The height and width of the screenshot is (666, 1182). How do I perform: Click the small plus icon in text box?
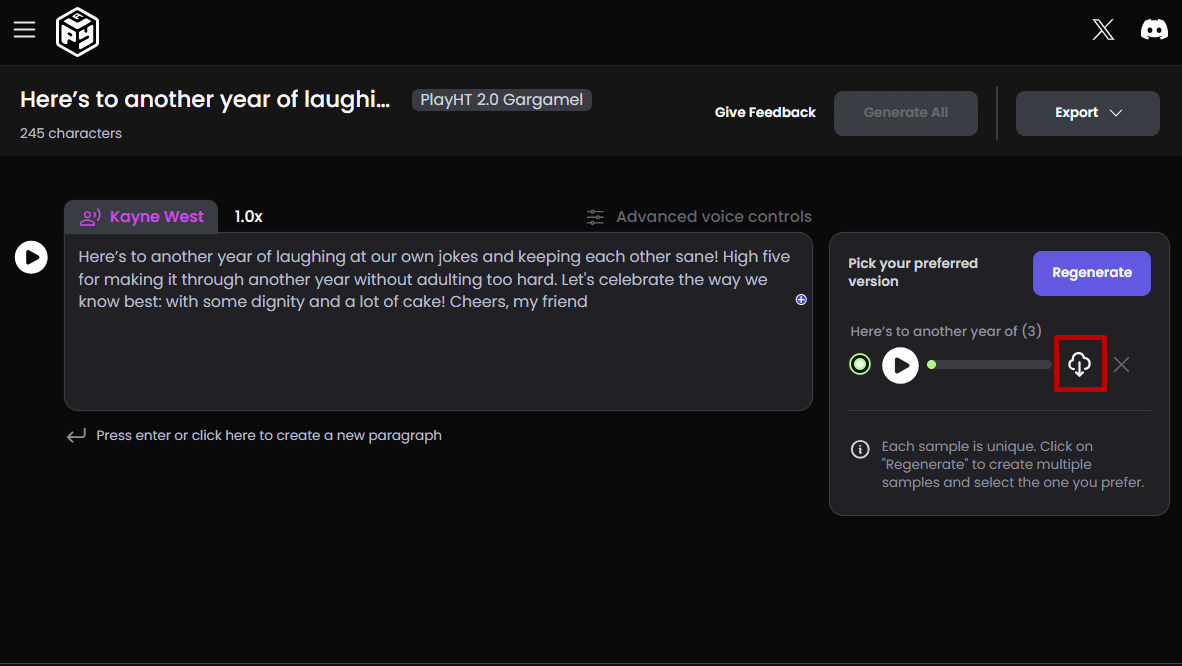pos(801,299)
